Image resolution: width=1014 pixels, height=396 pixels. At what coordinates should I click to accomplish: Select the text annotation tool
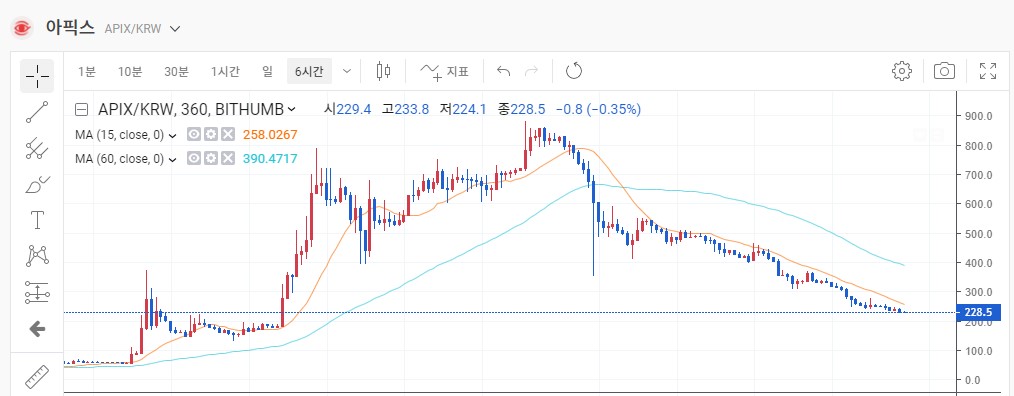coord(38,220)
